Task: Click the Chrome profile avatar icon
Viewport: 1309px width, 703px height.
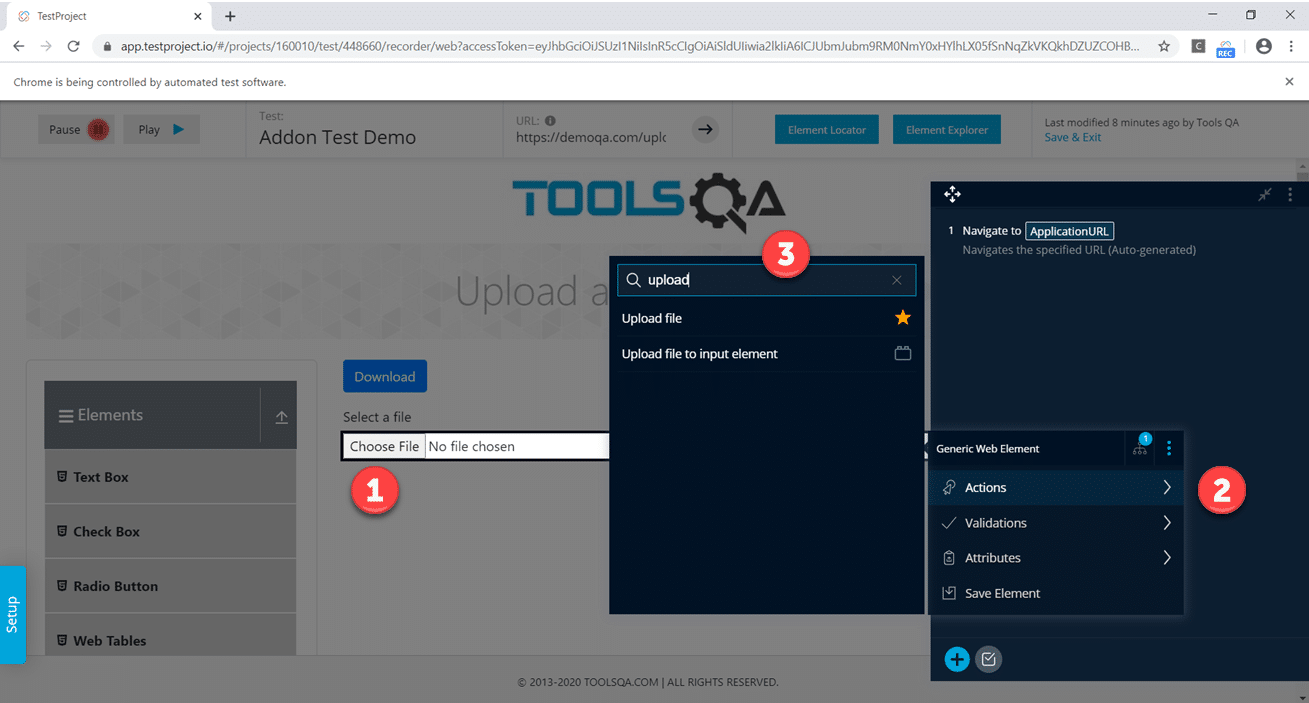Action: click(x=1263, y=46)
